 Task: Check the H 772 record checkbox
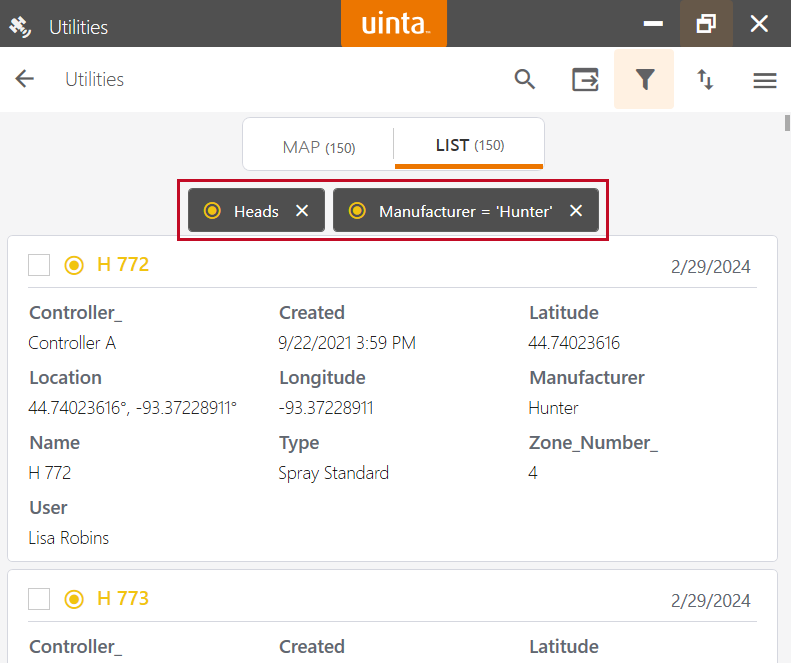[39, 265]
